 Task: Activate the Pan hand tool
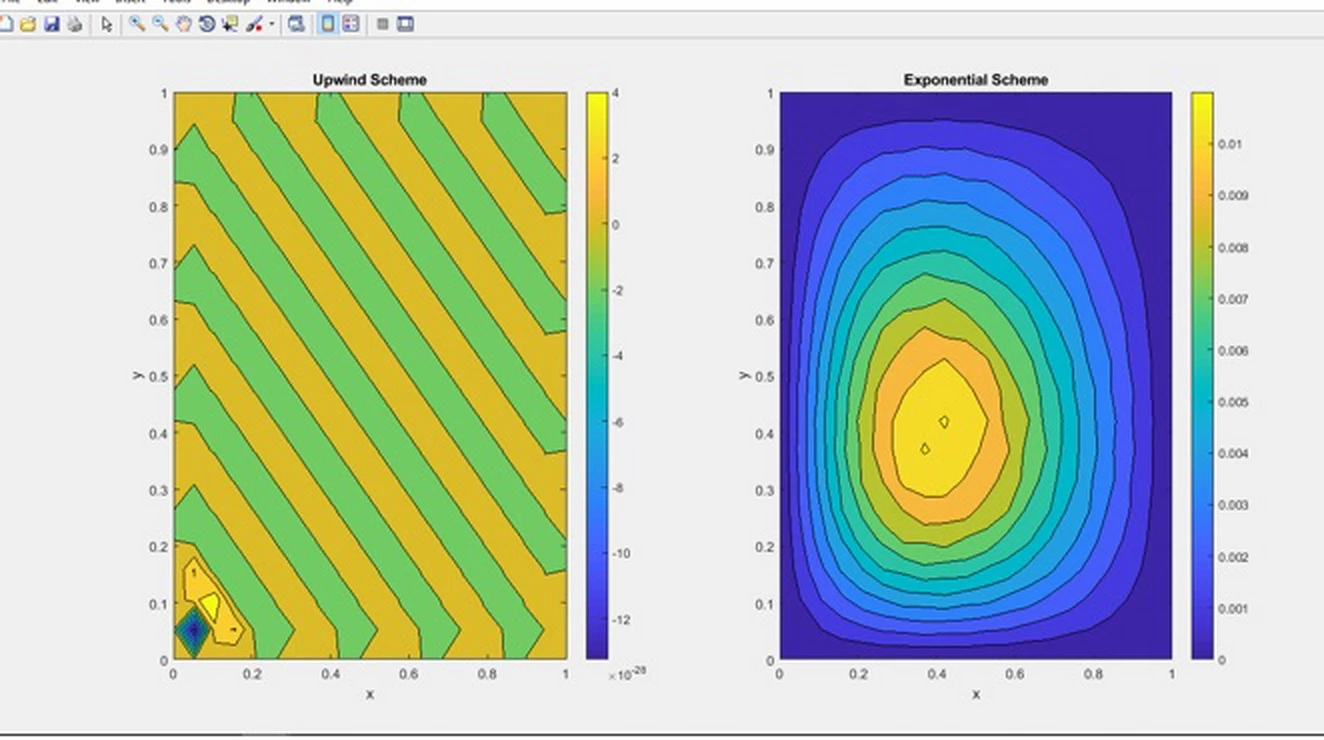184,24
